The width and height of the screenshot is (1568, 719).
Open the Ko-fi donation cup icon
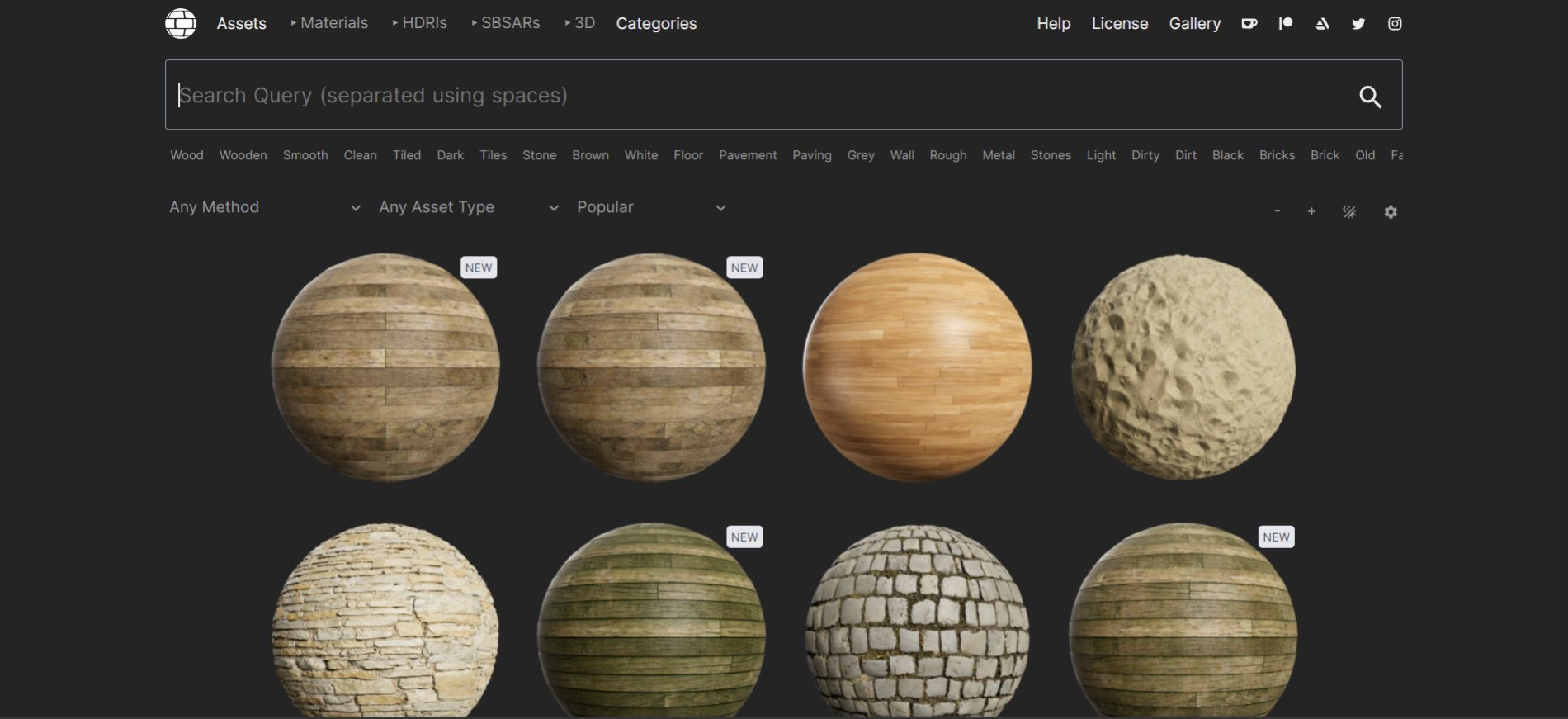tap(1249, 23)
